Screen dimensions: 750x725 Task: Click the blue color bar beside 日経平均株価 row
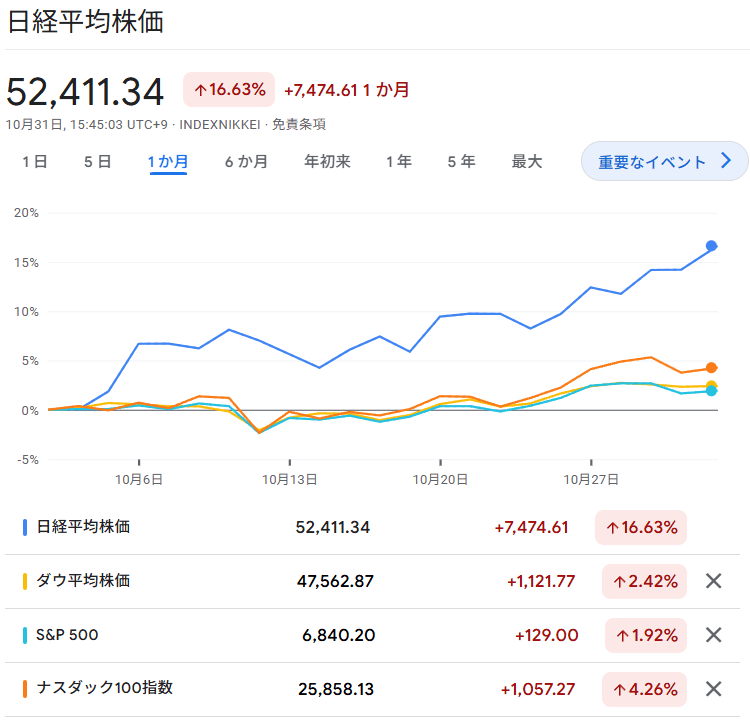[25, 527]
